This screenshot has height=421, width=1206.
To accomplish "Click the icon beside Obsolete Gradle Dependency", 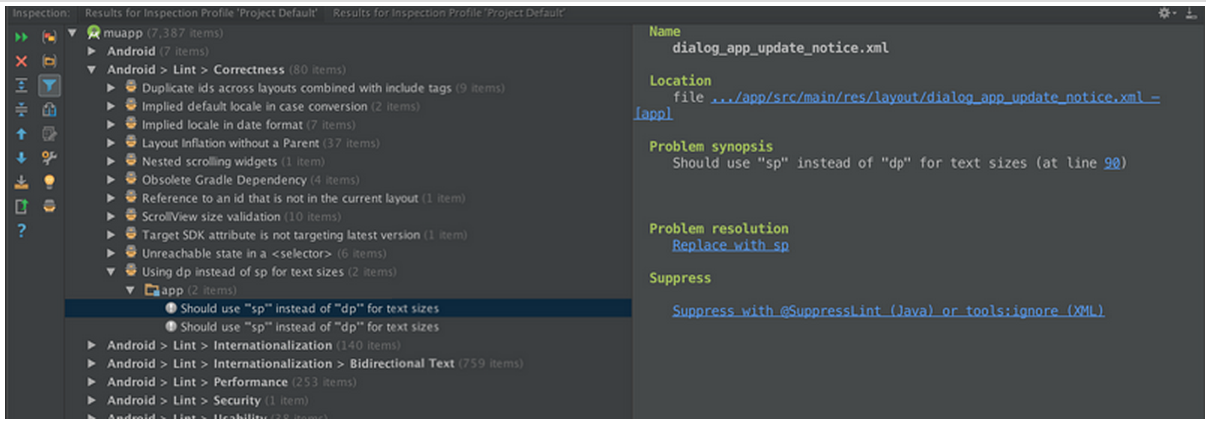I will (x=130, y=180).
